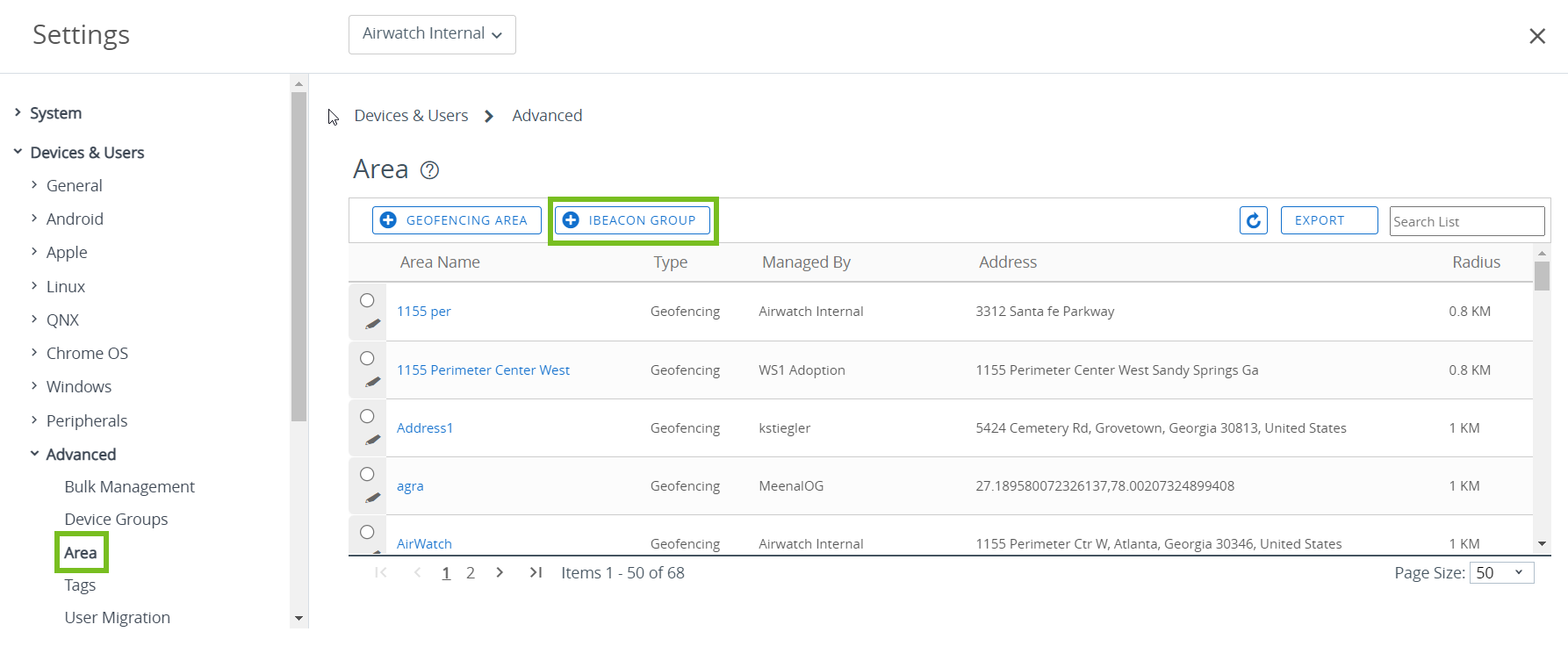Image resolution: width=1568 pixels, height=646 pixels.
Task: Click the breadcrumb chevron after Devices & Users
Action: [489, 116]
